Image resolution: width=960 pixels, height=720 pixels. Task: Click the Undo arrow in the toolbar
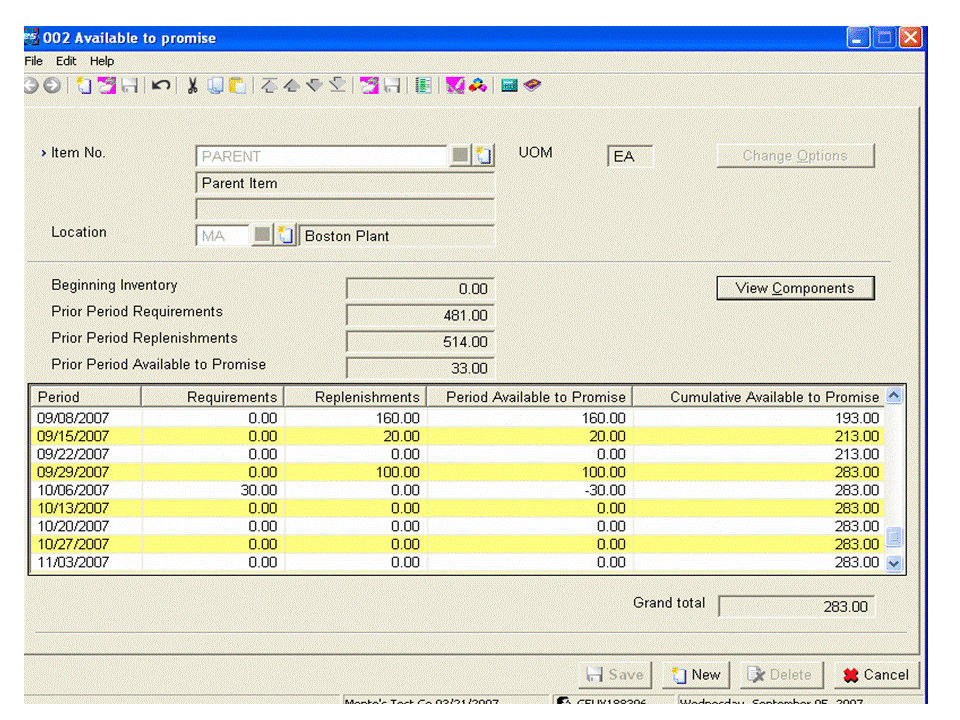pos(160,87)
